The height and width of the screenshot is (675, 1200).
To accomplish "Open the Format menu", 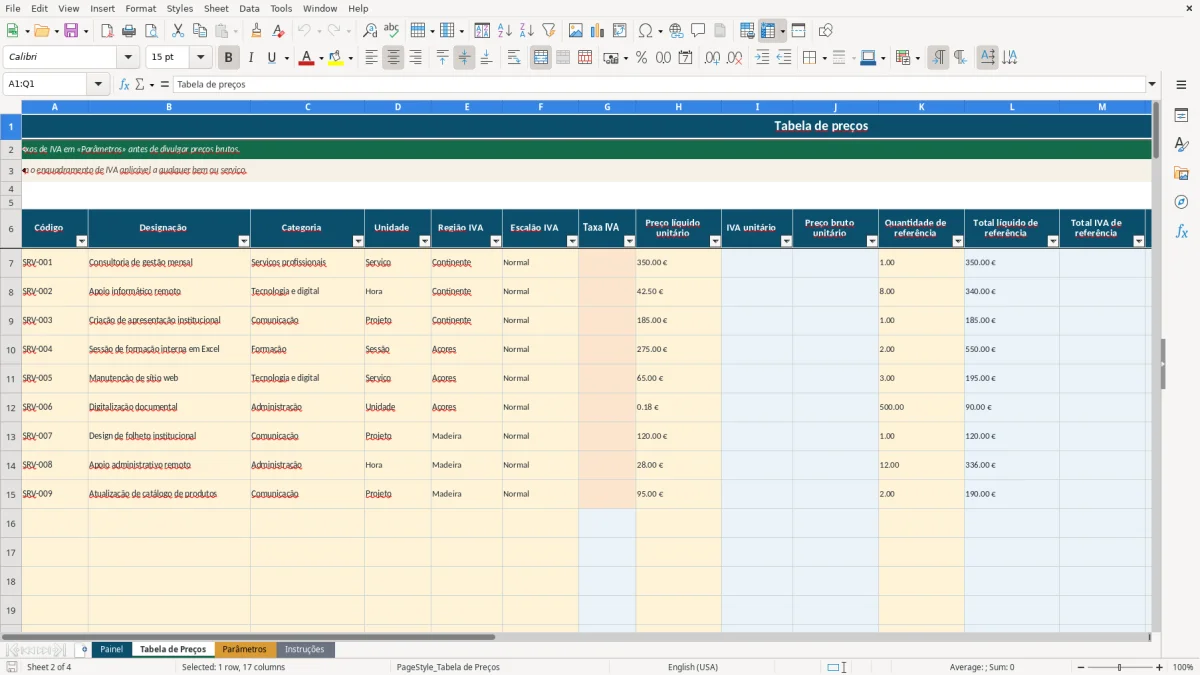I will click(140, 8).
